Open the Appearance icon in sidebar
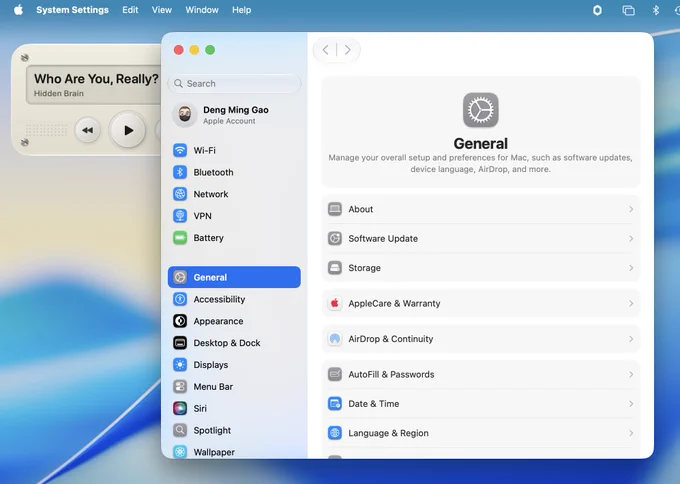The image size is (680, 484). coord(180,321)
